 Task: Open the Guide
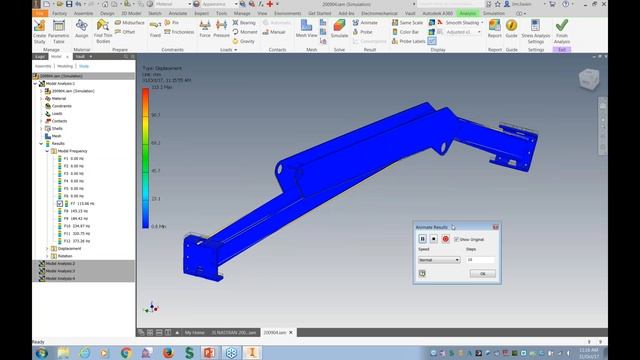coord(511,29)
